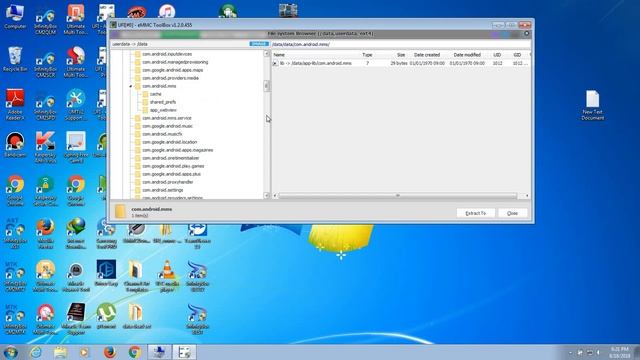Image resolution: width=640 pixels, height=360 pixels.
Task: Click the Extract To button
Action: click(476, 213)
